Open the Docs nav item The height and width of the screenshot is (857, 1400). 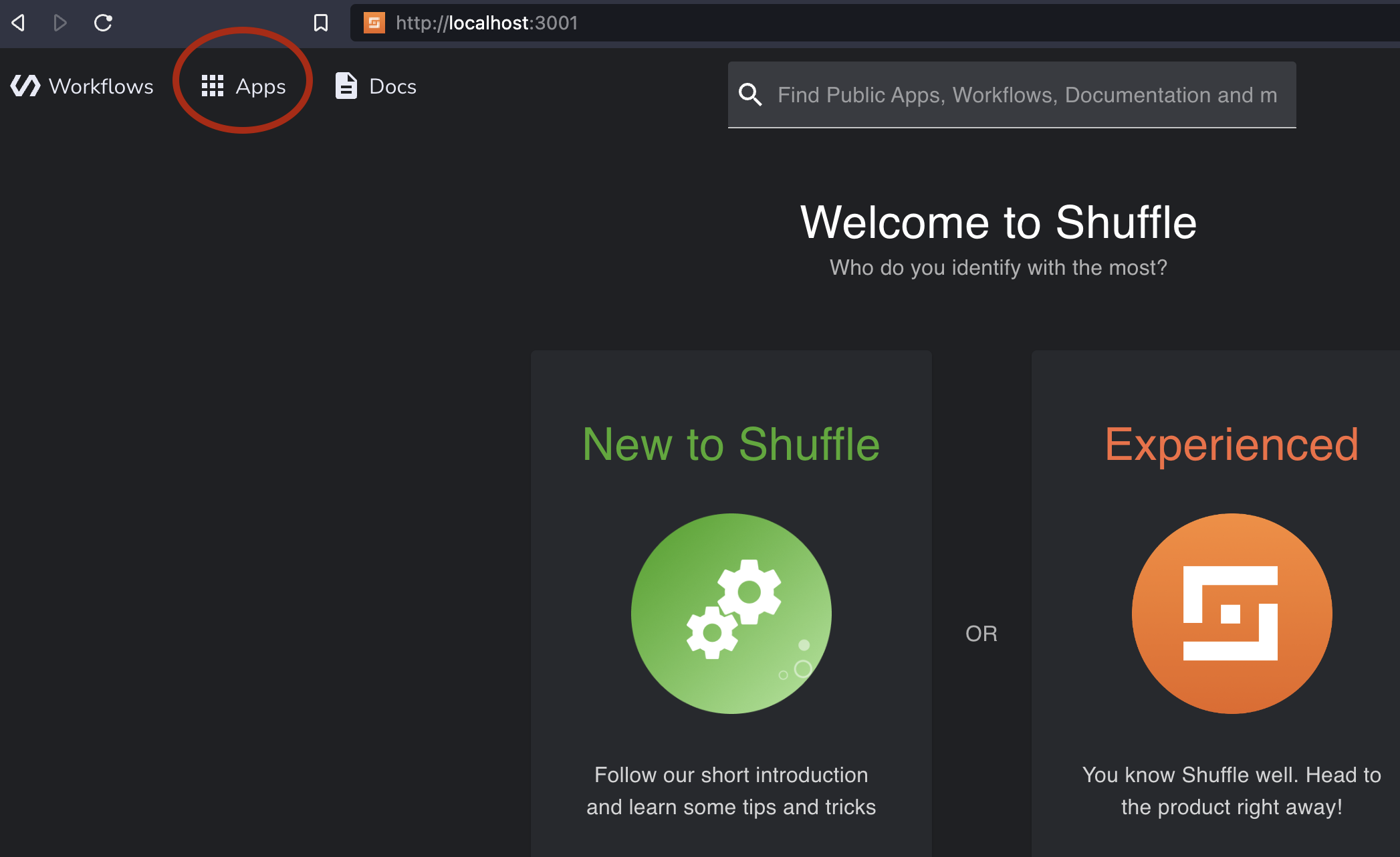(392, 86)
